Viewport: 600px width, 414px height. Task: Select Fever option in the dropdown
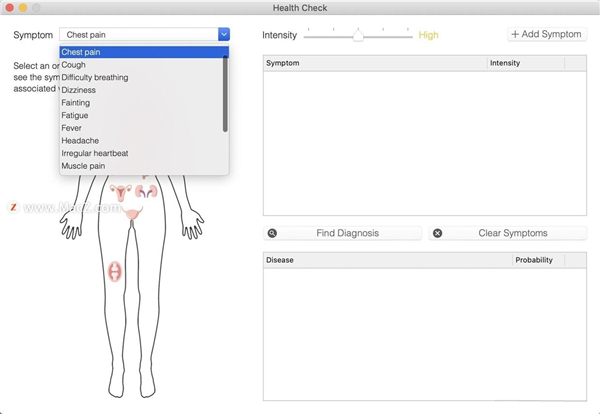(x=74, y=128)
